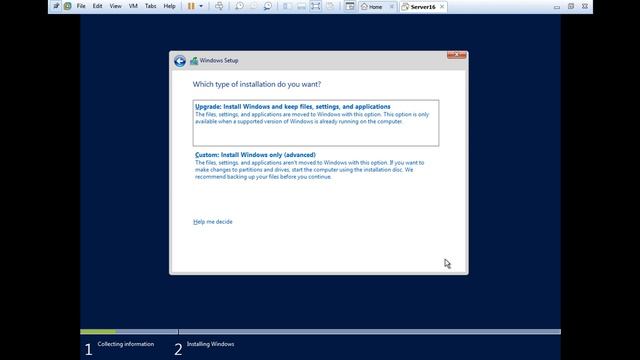
Task: Go back in Windows Setup
Action: coord(180,61)
